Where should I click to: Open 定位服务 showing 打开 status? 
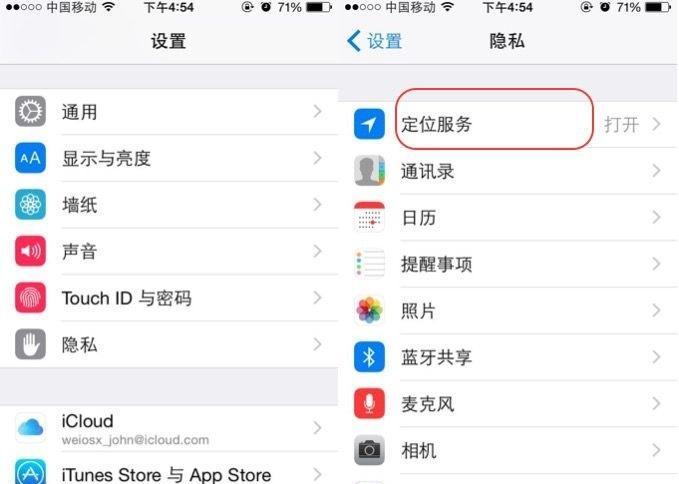point(508,125)
